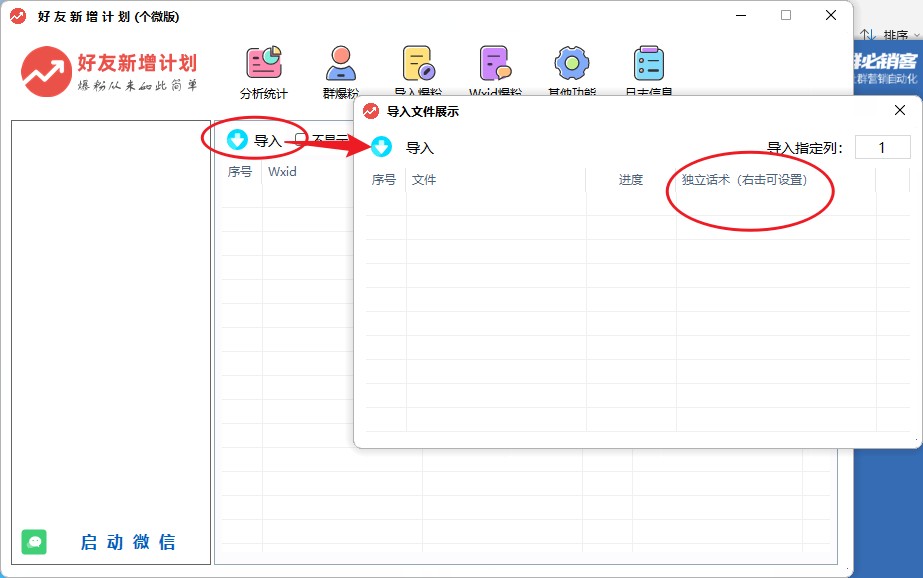Click the 文件 column header in the dialog

(424, 180)
